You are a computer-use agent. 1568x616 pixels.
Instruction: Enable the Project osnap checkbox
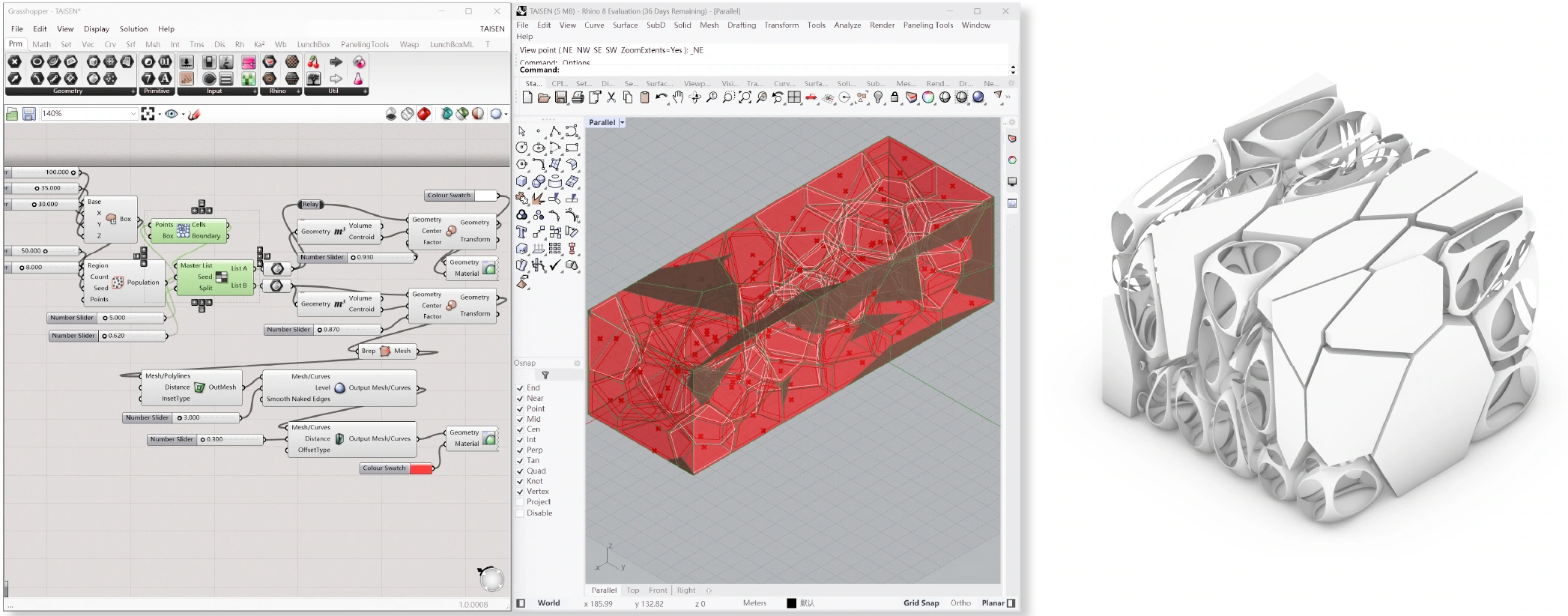click(x=520, y=502)
